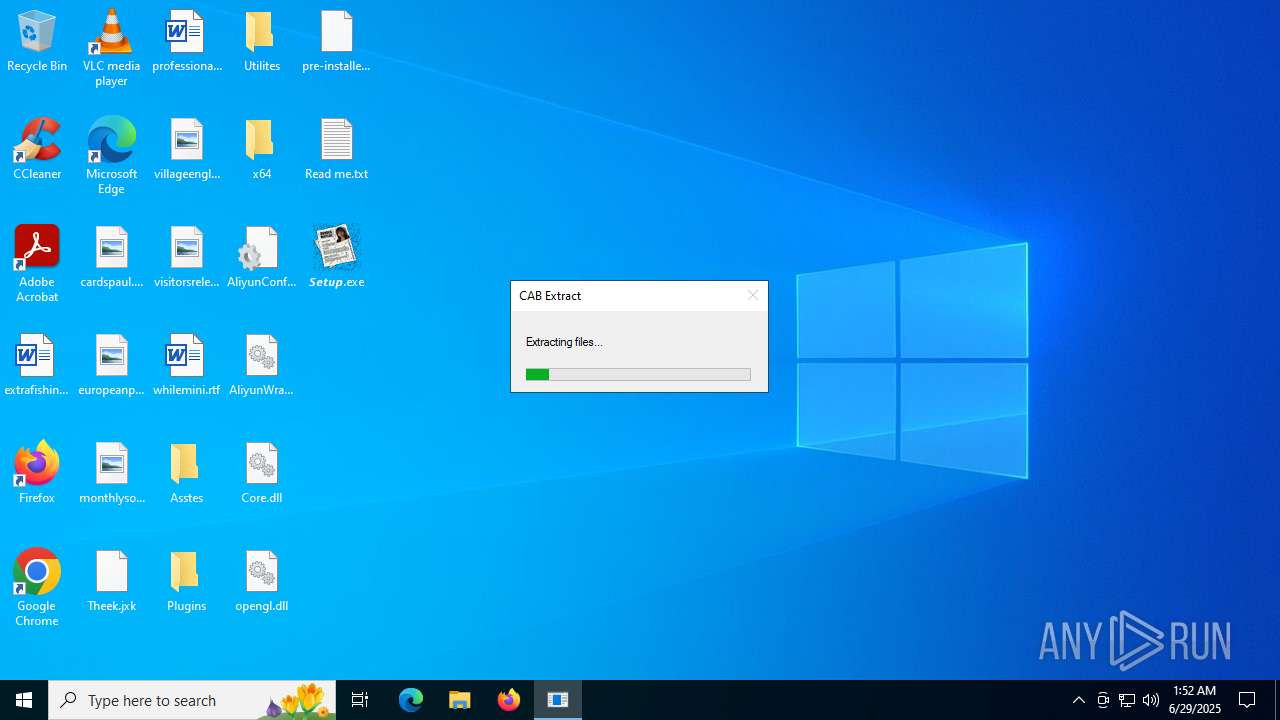Open the volume control tray icon
The height and width of the screenshot is (720, 1280).
click(1151, 700)
